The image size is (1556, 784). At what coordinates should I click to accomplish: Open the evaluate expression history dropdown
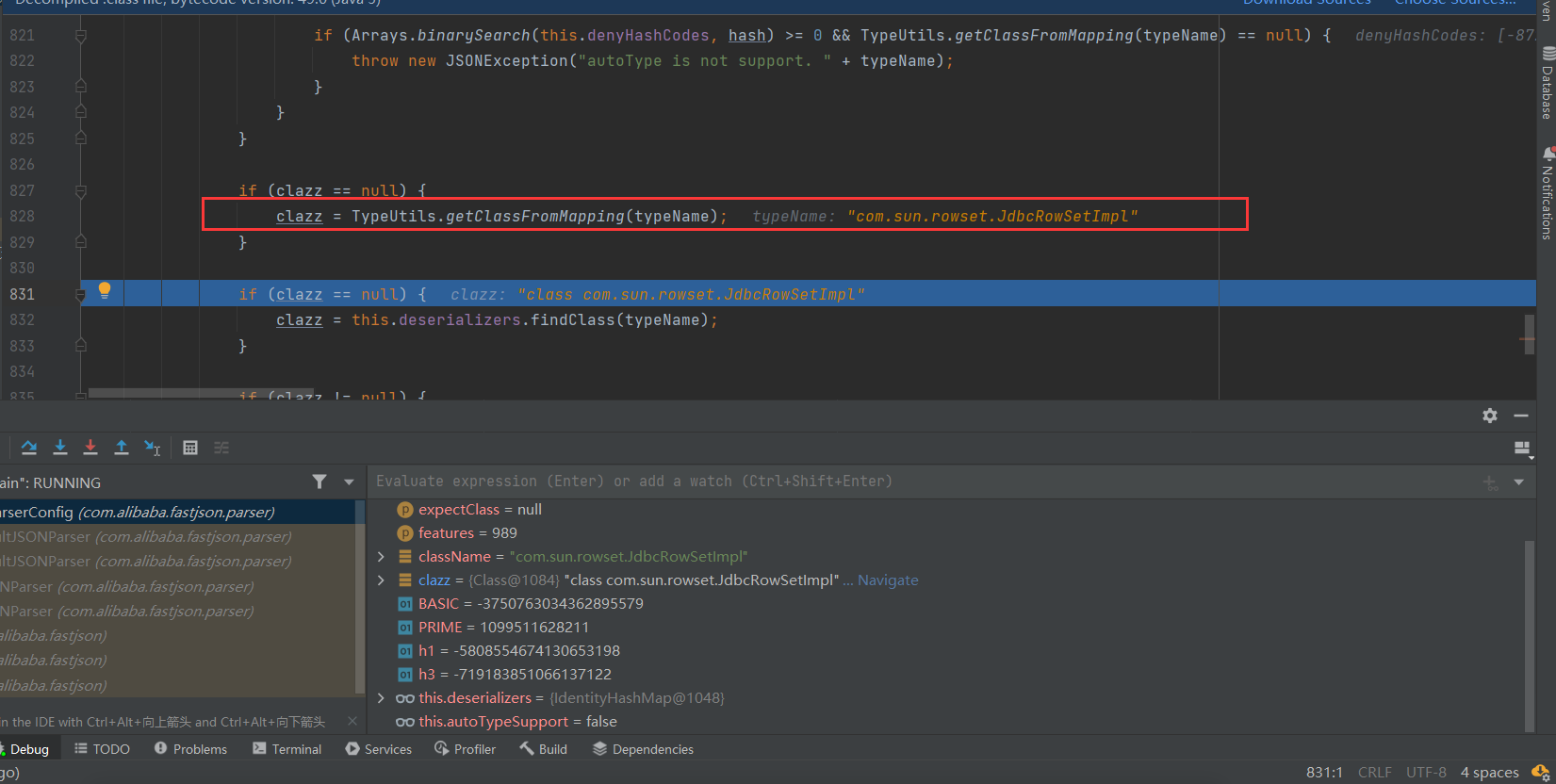pyautogui.click(x=1518, y=482)
